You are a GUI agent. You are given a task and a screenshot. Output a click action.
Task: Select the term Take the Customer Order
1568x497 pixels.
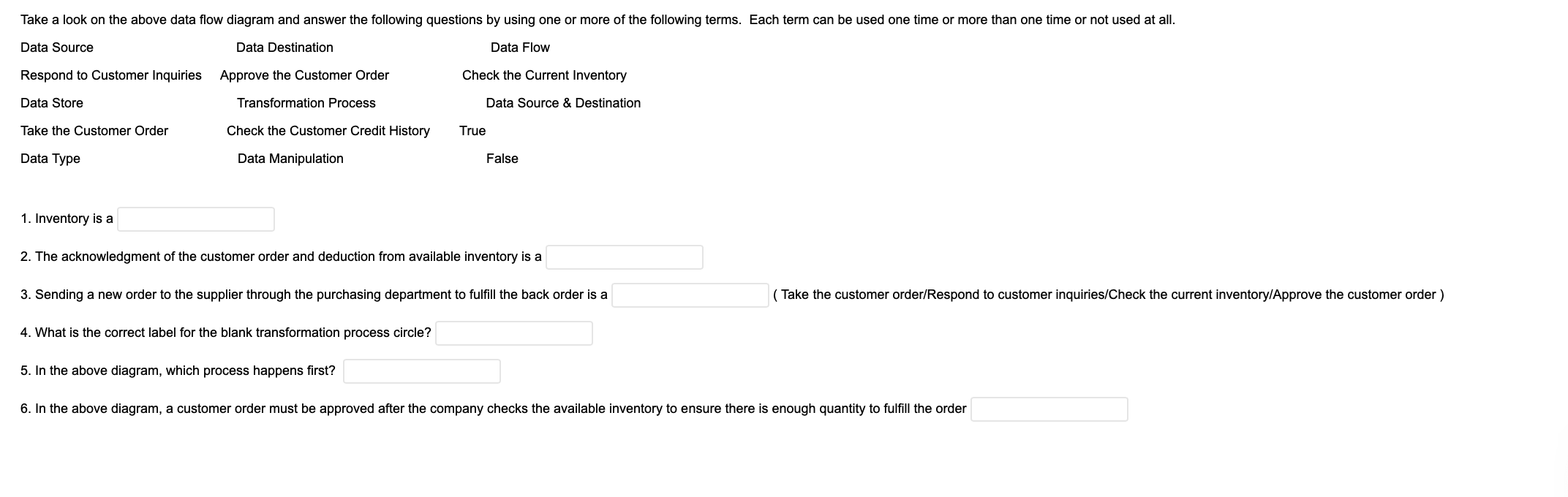click(x=94, y=130)
